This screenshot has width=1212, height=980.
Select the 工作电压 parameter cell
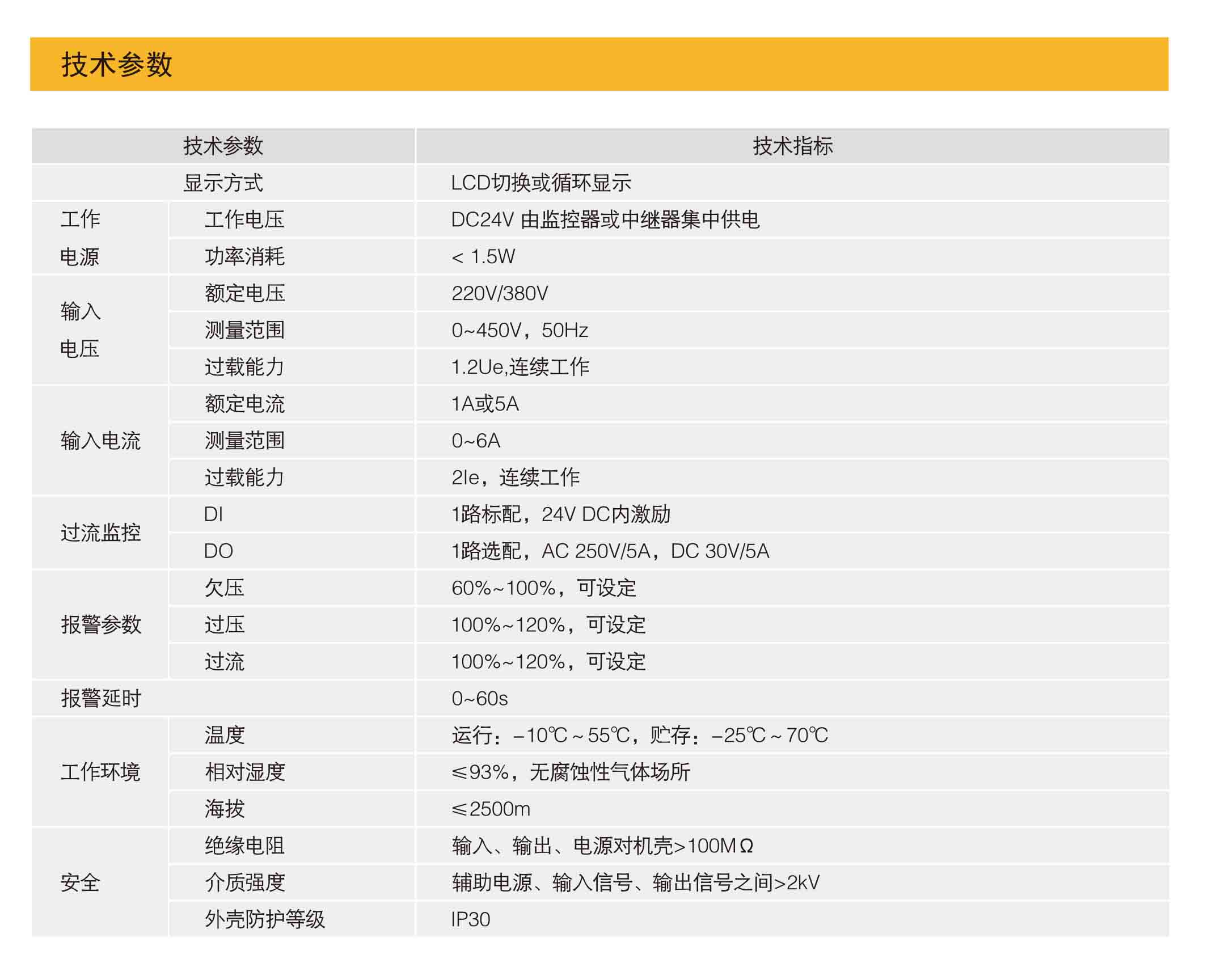(244, 219)
